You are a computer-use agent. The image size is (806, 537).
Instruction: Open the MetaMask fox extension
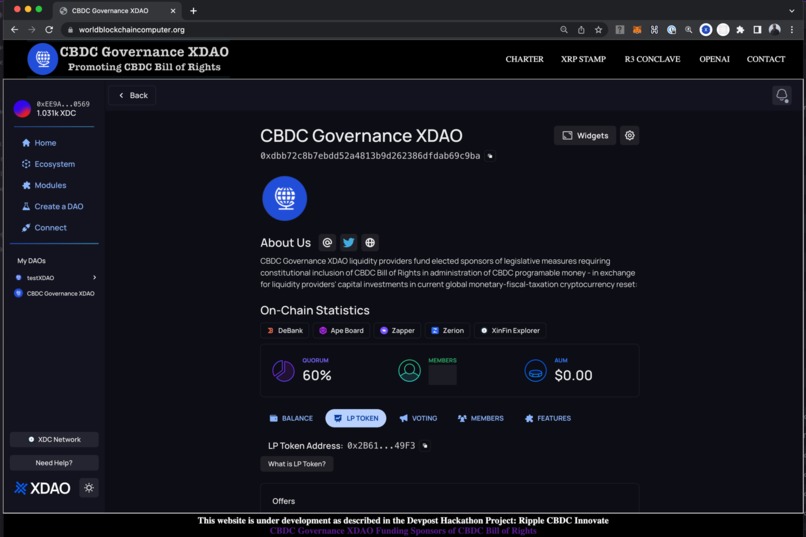tap(637, 30)
